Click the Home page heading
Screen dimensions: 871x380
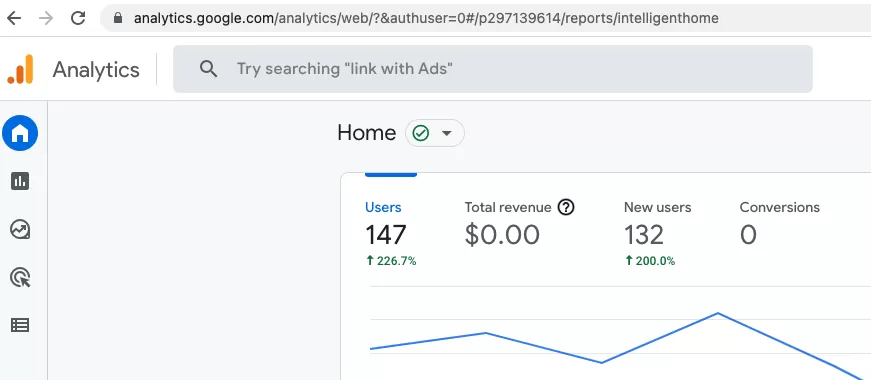click(367, 133)
